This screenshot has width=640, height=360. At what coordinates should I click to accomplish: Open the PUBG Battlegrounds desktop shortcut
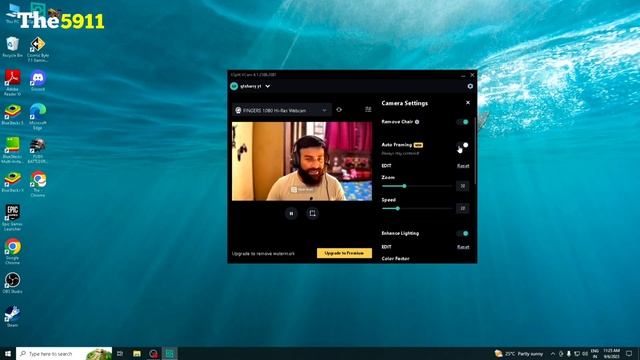tap(38, 151)
